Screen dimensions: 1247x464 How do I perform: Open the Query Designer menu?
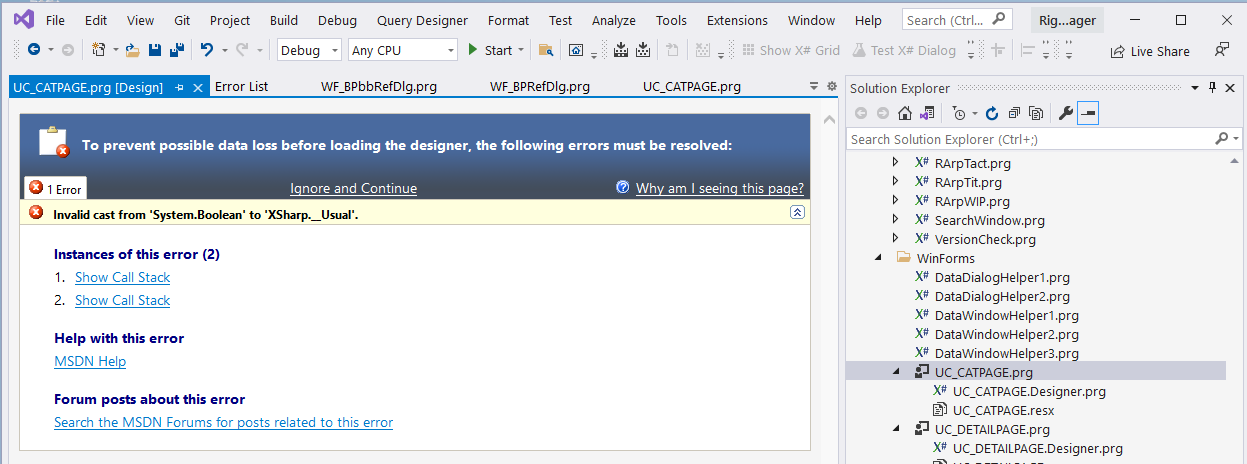click(x=422, y=20)
